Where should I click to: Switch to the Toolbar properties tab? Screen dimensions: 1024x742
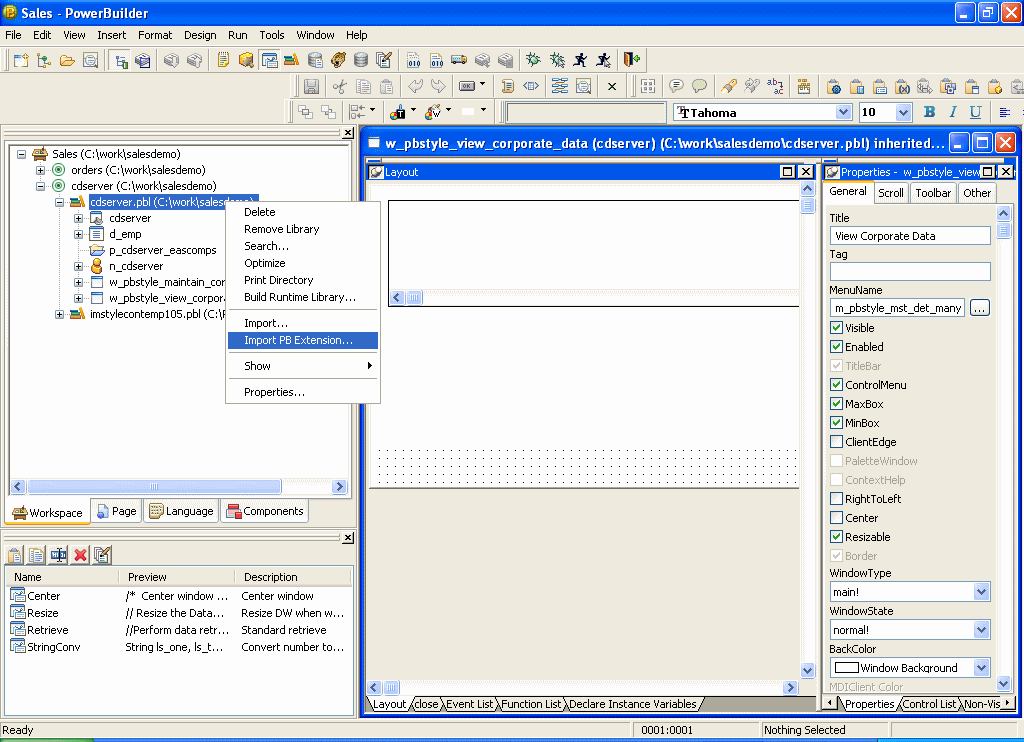pyautogui.click(x=933, y=193)
